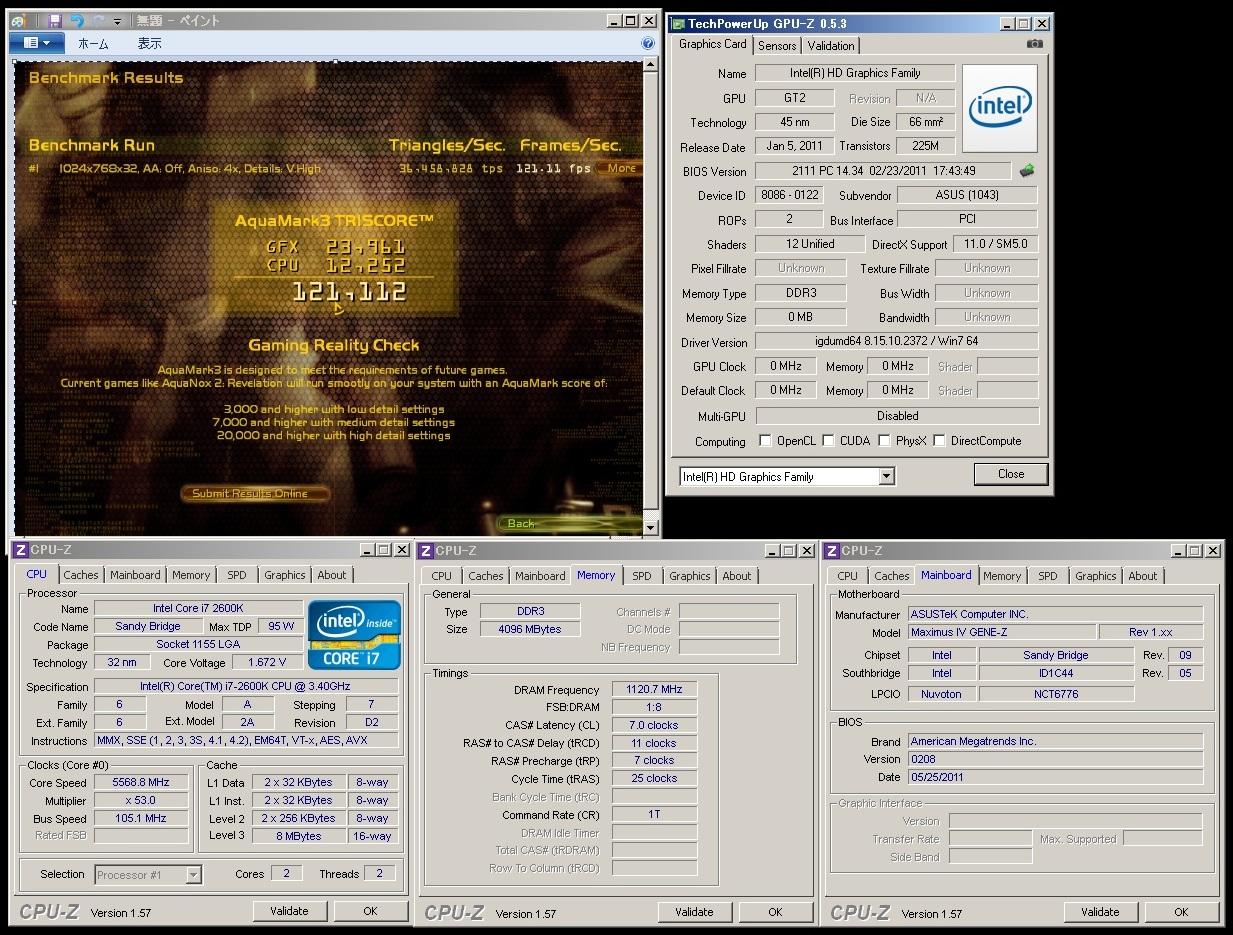Open the 表示 tab in Paint
The width and height of the screenshot is (1233, 935).
click(x=150, y=44)
